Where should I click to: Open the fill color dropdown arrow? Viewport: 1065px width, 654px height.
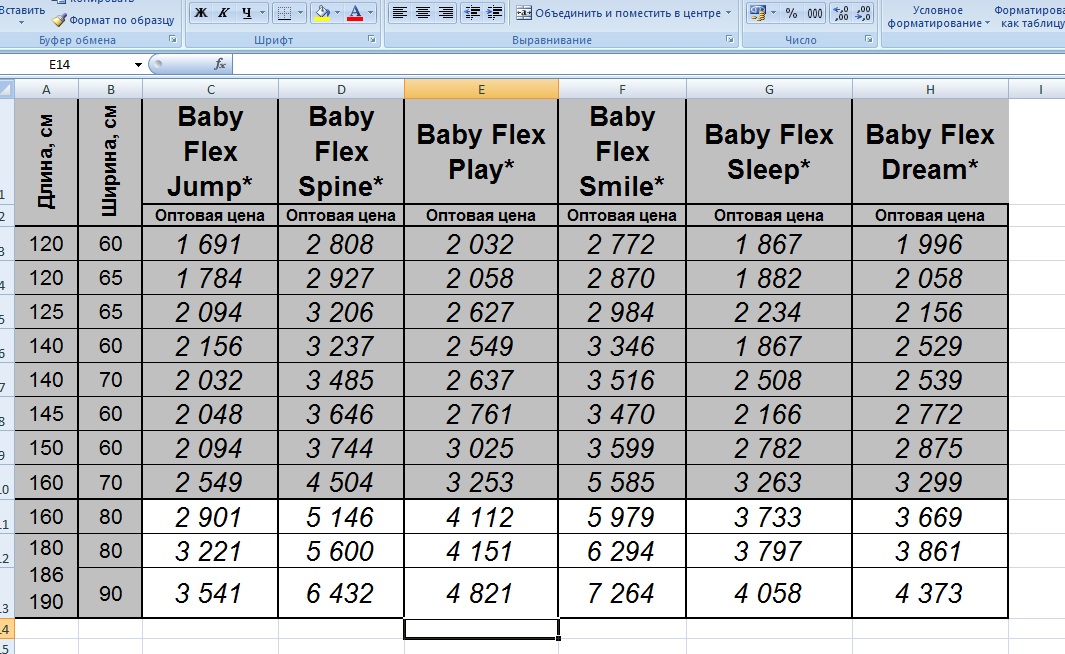(338, 13)
